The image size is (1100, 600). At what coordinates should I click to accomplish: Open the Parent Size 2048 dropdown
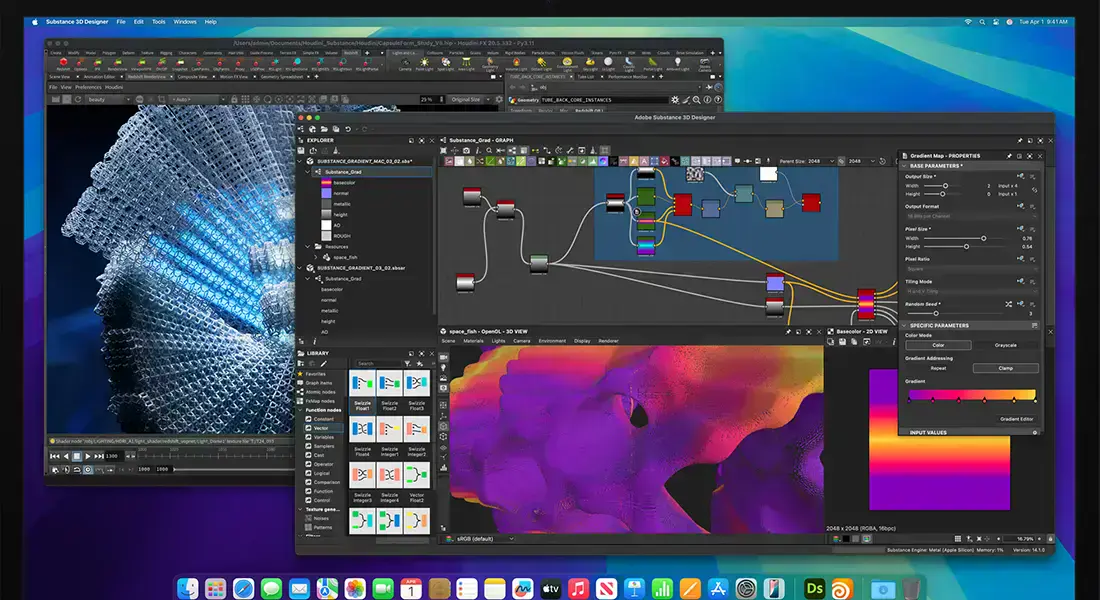(x=821, y=161)
